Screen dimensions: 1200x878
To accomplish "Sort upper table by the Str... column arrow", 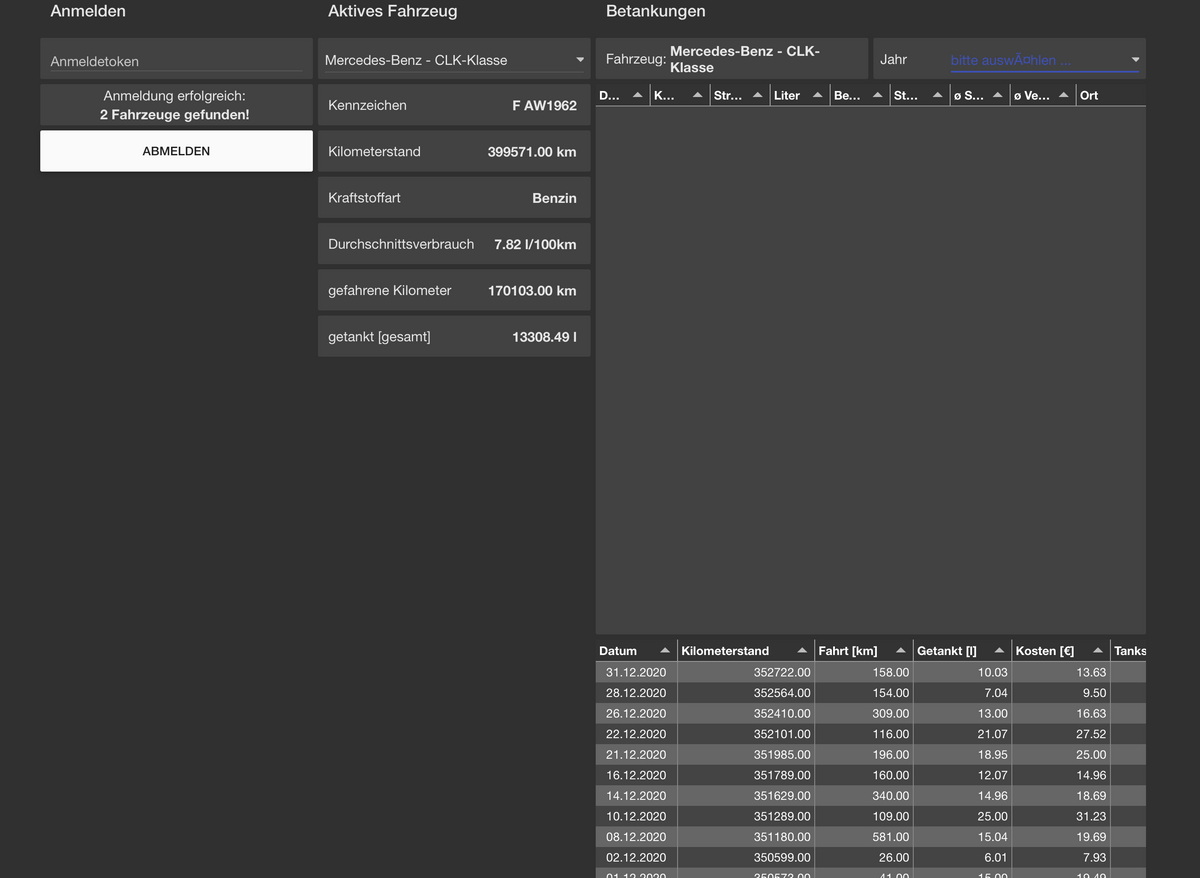I will pyautogui.click(x=758, y=95).
